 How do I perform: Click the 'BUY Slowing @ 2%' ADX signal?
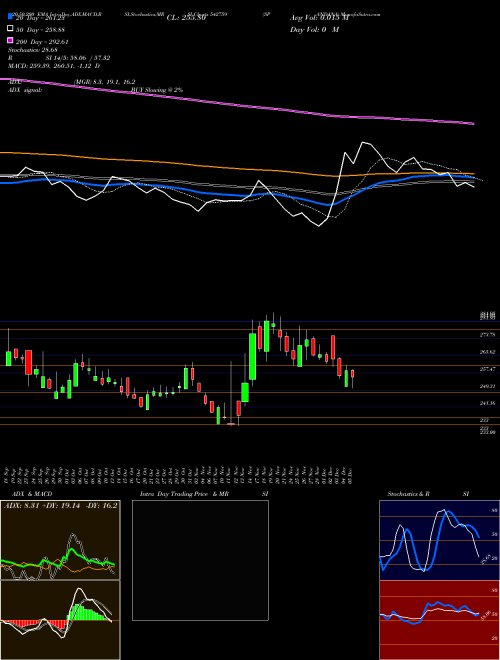coord(157,90)
